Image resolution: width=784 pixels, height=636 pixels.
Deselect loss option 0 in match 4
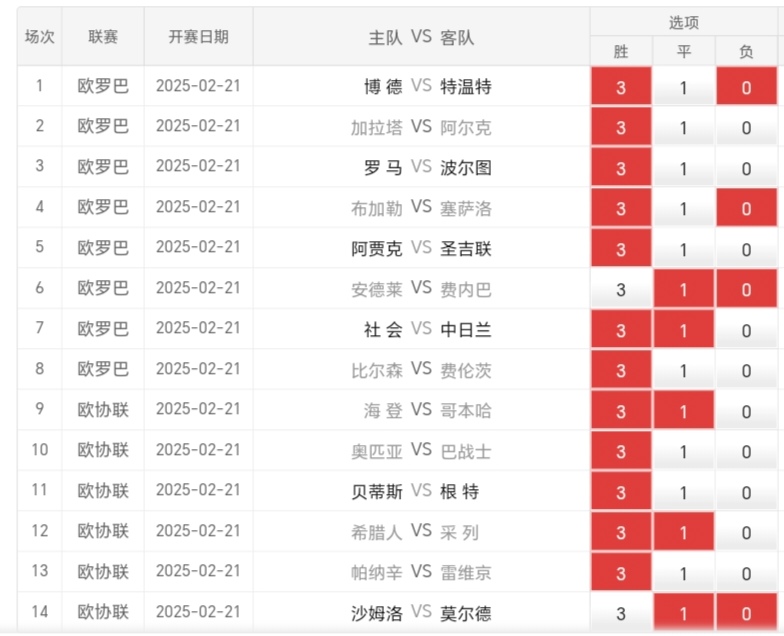[x=746, y=208]
